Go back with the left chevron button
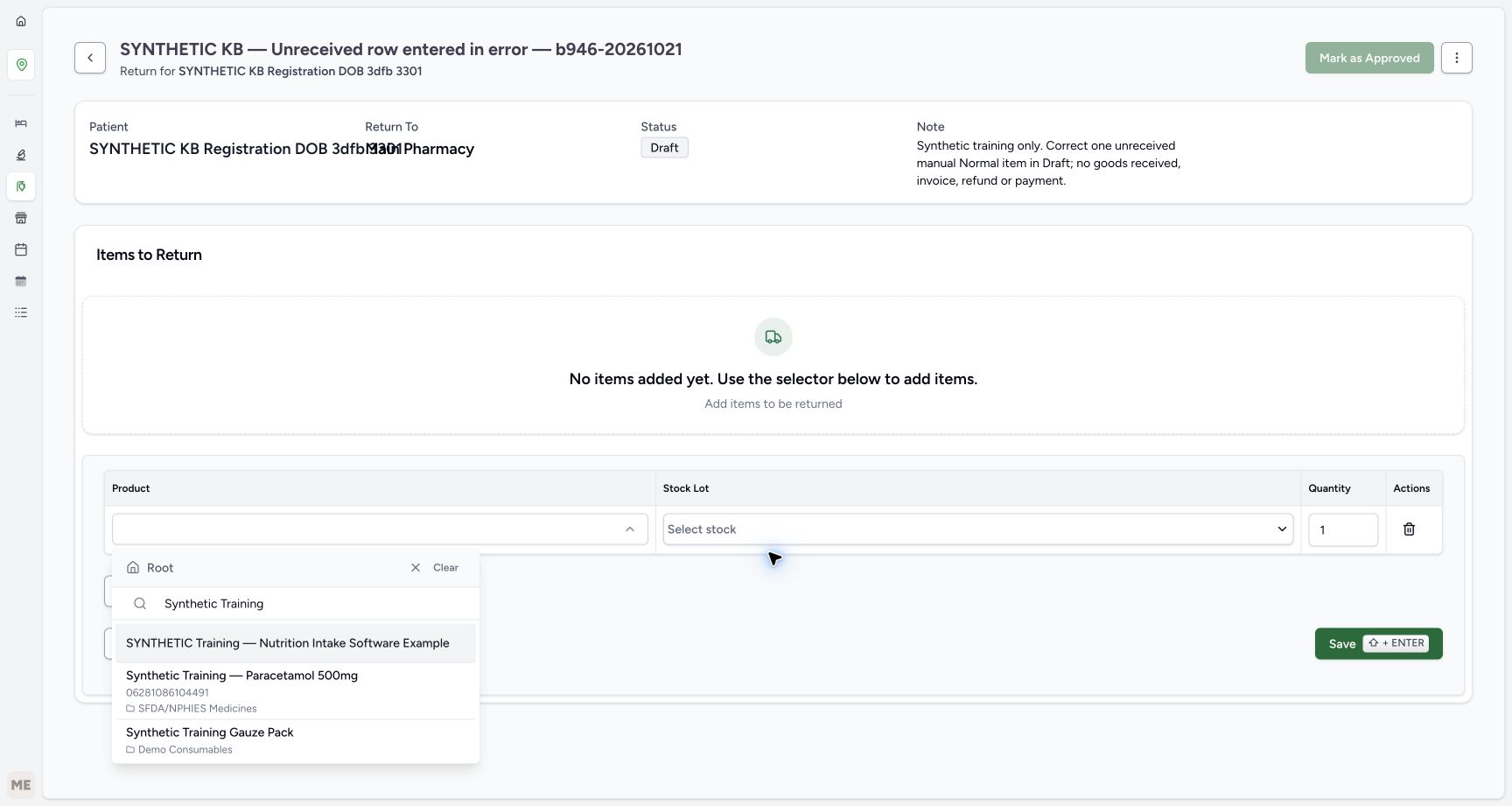1512x806 pixels. tap(90, 58)
